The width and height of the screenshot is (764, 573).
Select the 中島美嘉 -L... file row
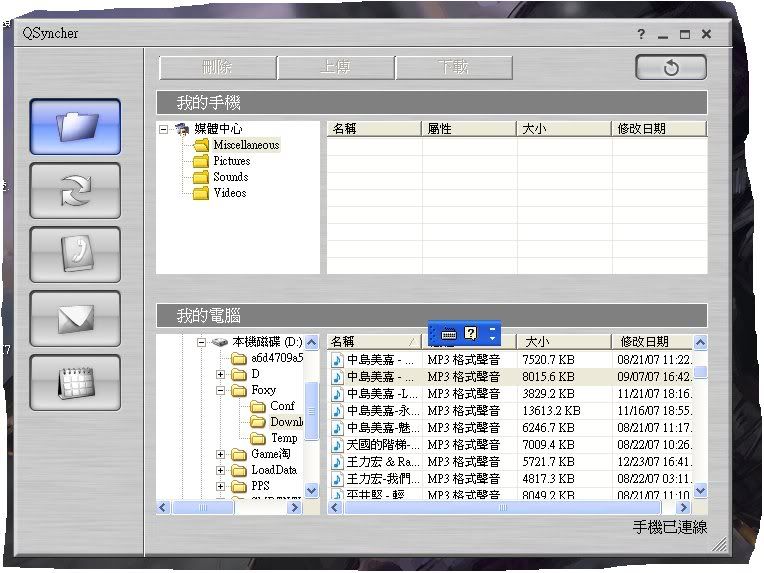[x=511, y=394]
